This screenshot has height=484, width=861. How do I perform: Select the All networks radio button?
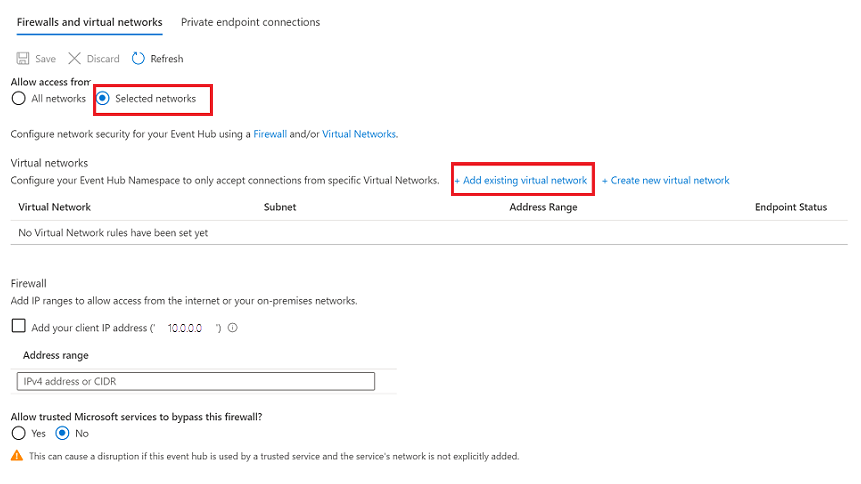point(18,99)
